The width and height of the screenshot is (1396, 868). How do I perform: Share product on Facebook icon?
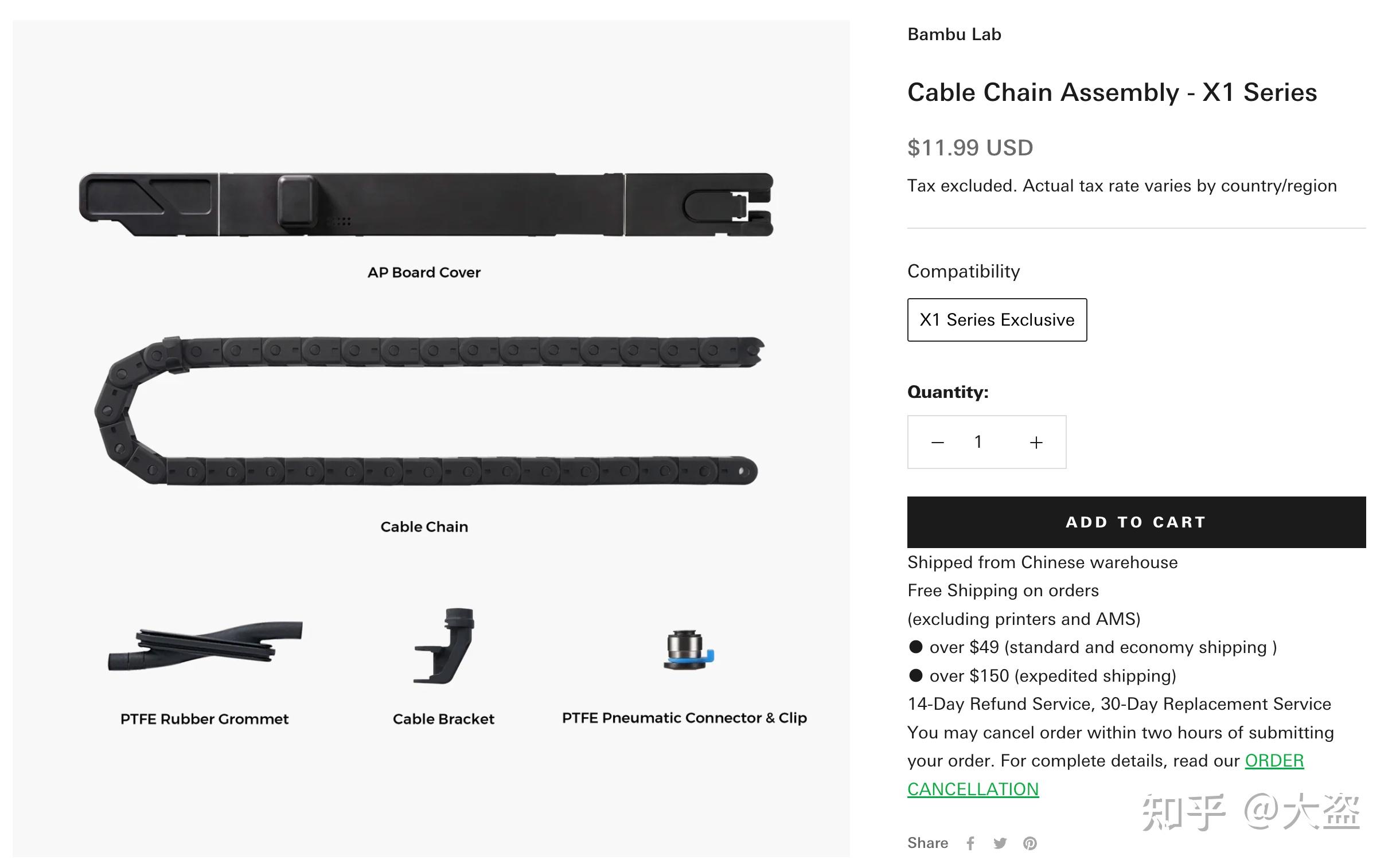pos(970,843)
